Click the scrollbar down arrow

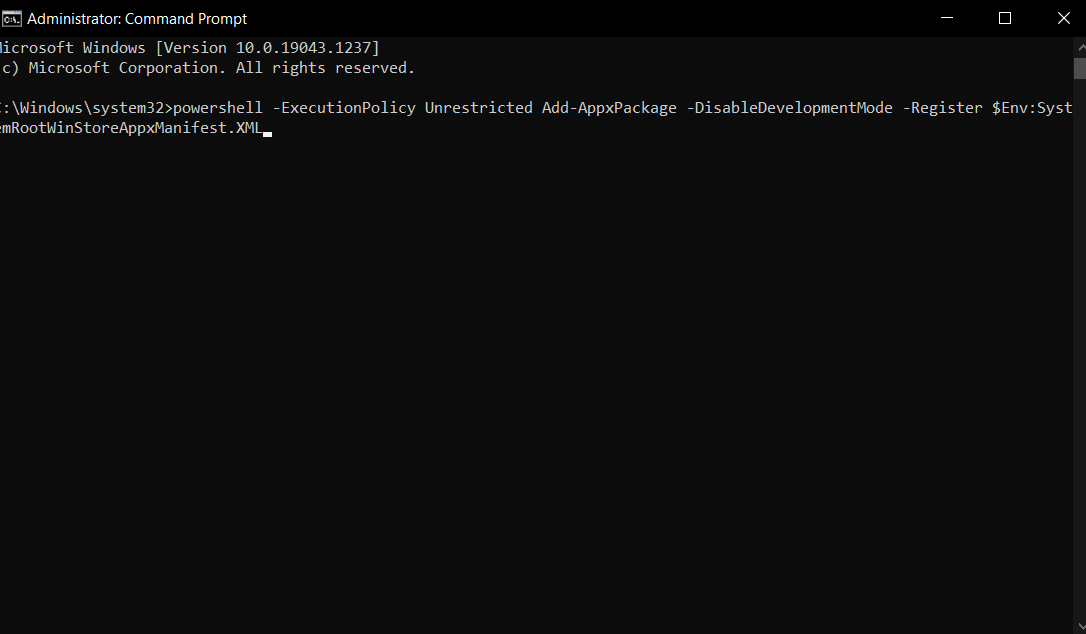[1080, 626]
